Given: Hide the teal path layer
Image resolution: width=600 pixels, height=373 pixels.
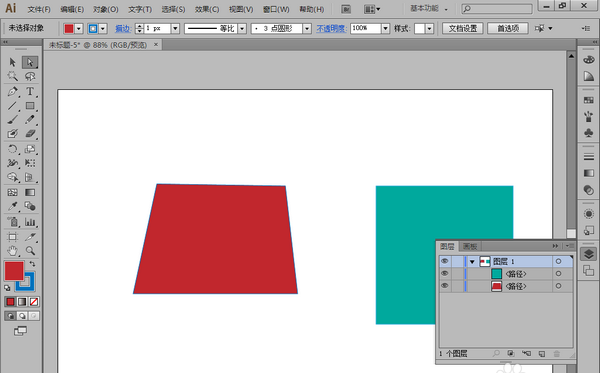Looking at the screenshot, I should coord(444,274).
